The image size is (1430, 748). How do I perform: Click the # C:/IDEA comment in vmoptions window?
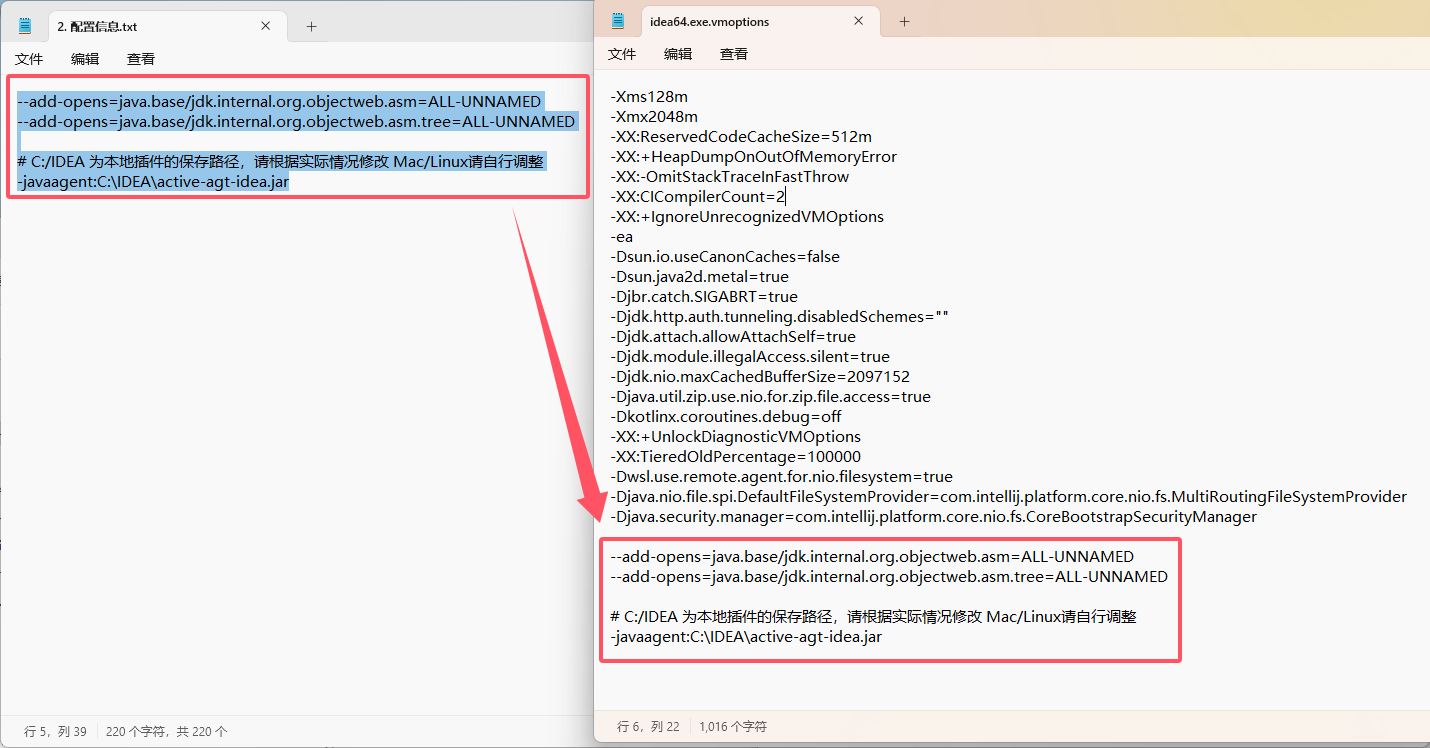click(873, 617)
